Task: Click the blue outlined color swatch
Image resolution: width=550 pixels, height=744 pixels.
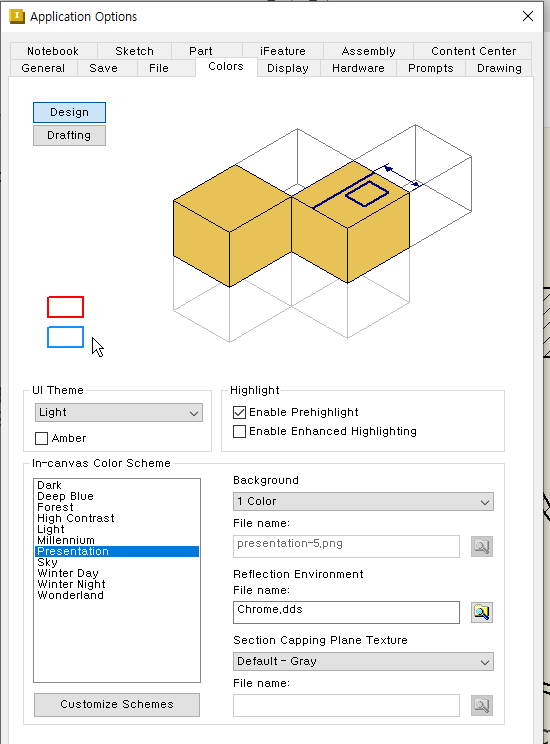Action: click(x=65, y=337)
